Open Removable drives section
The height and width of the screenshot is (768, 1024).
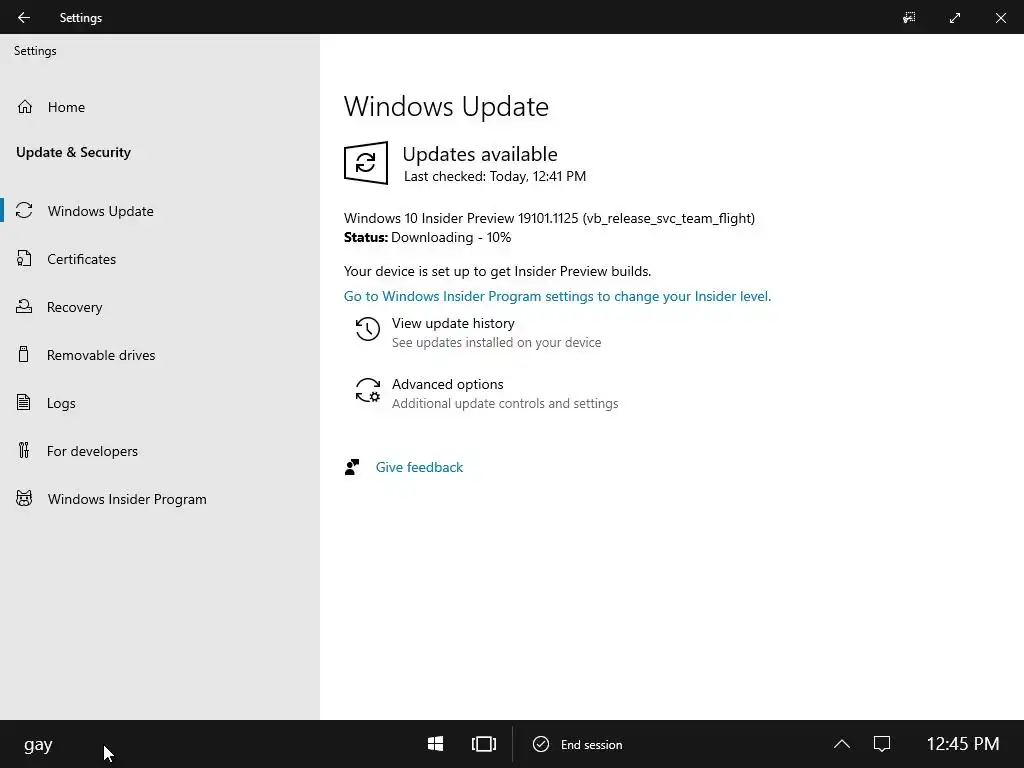point(101,355)
